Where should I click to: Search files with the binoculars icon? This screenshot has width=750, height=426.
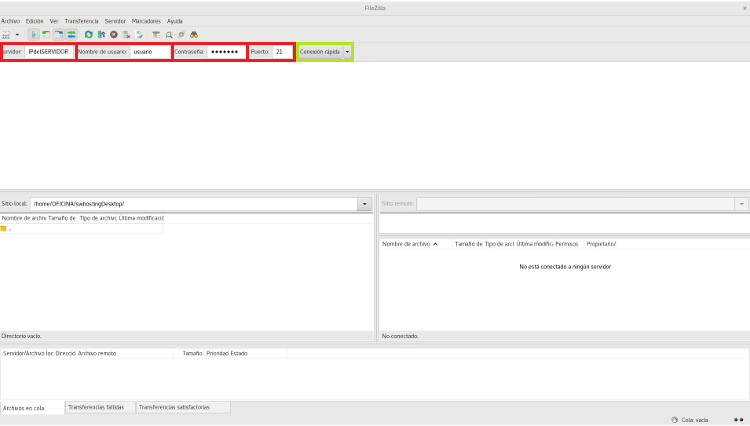pos(194,34)
